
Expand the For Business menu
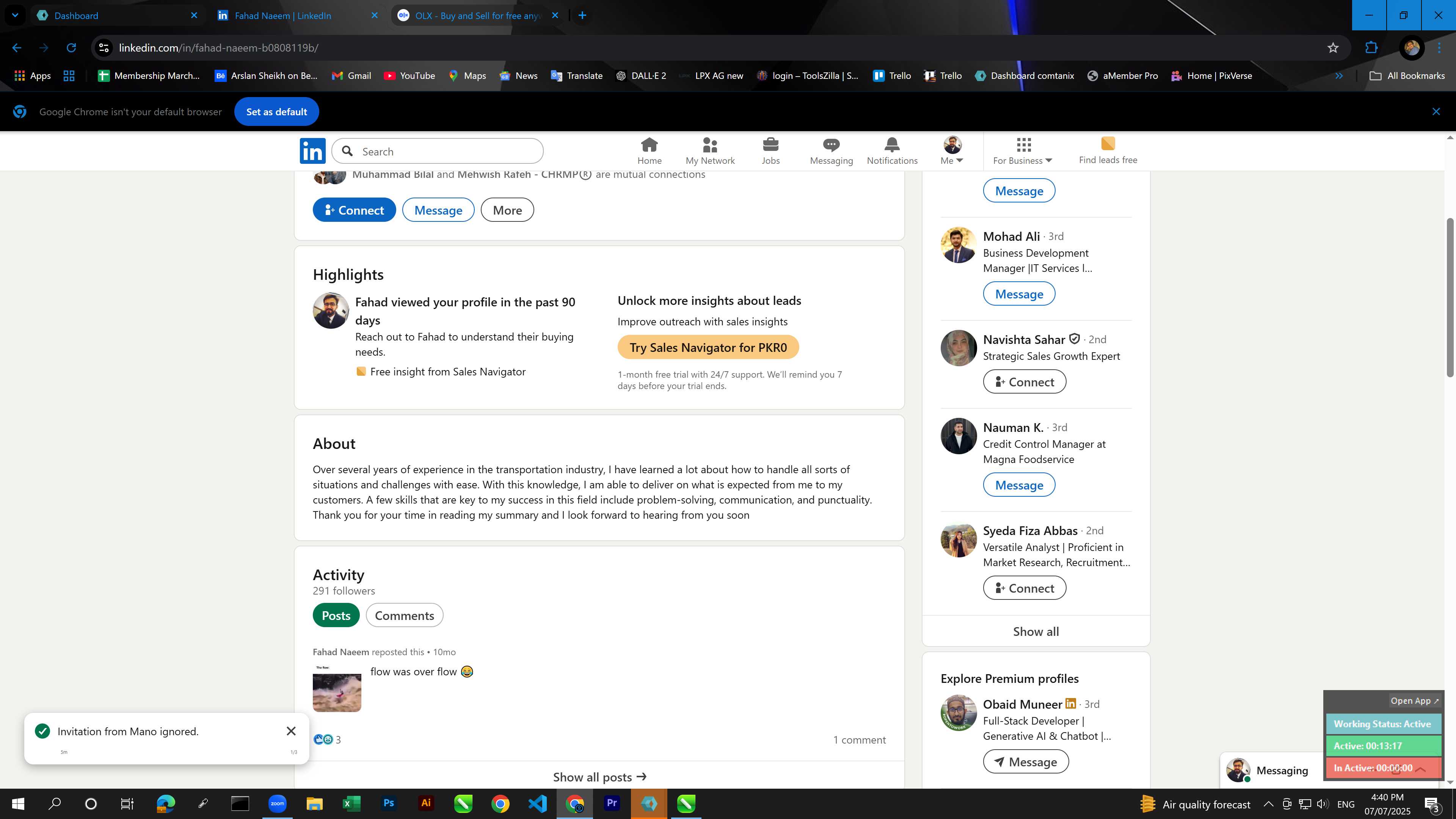point(1023,152)
